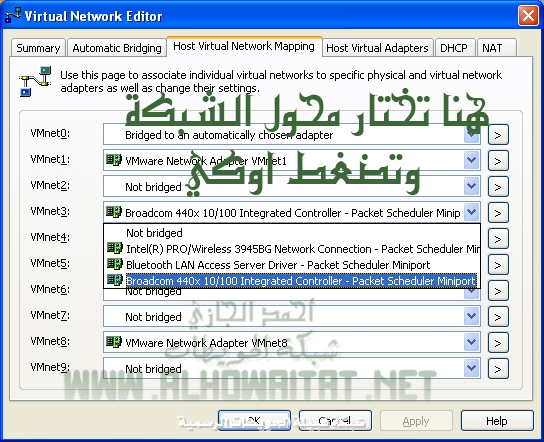The width and height of the screenshot is (544, 442).
Task: Click the network mapping page icon
Action: coord(35,82)
